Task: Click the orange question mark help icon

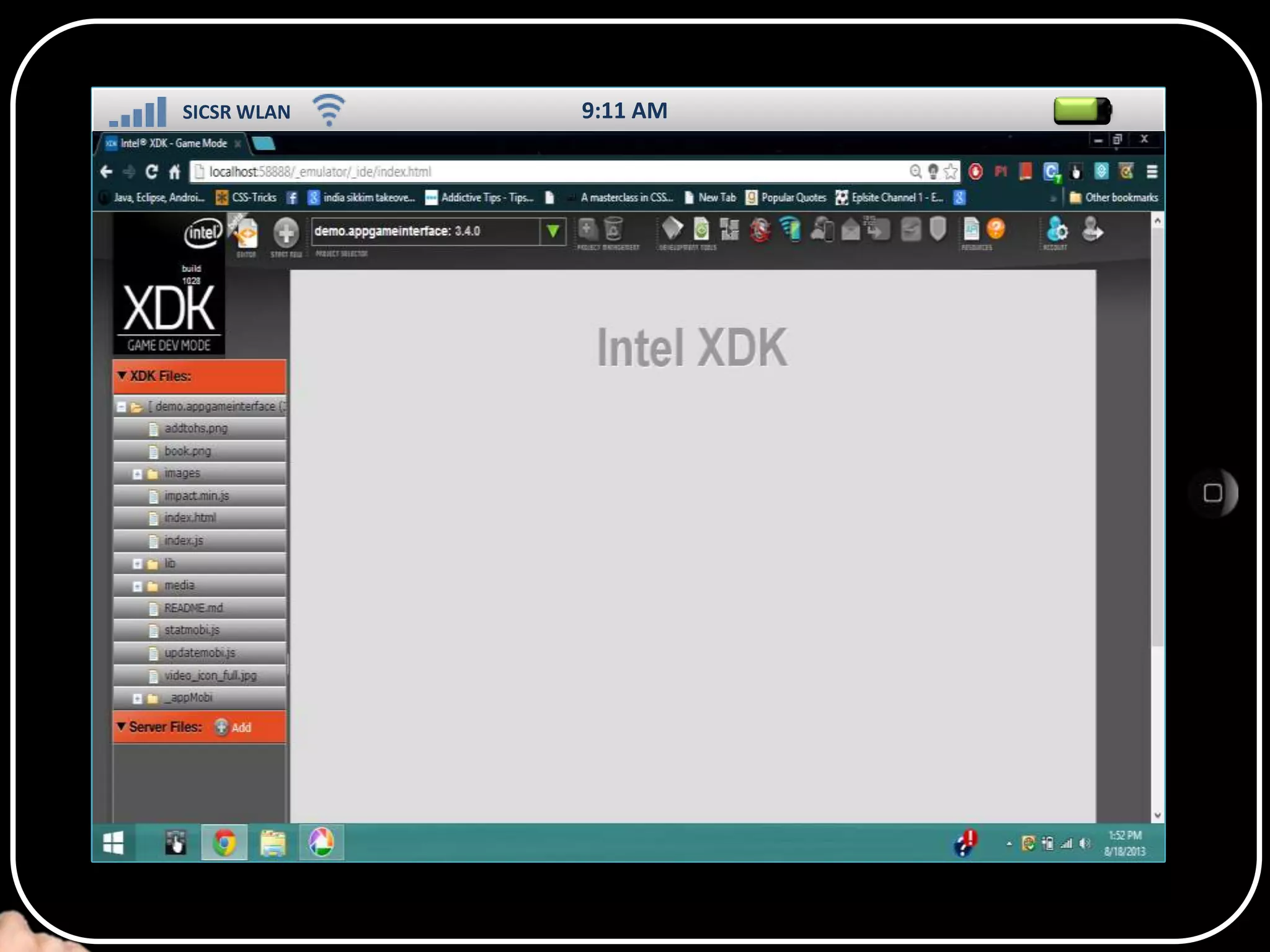Action: point(996,229)
